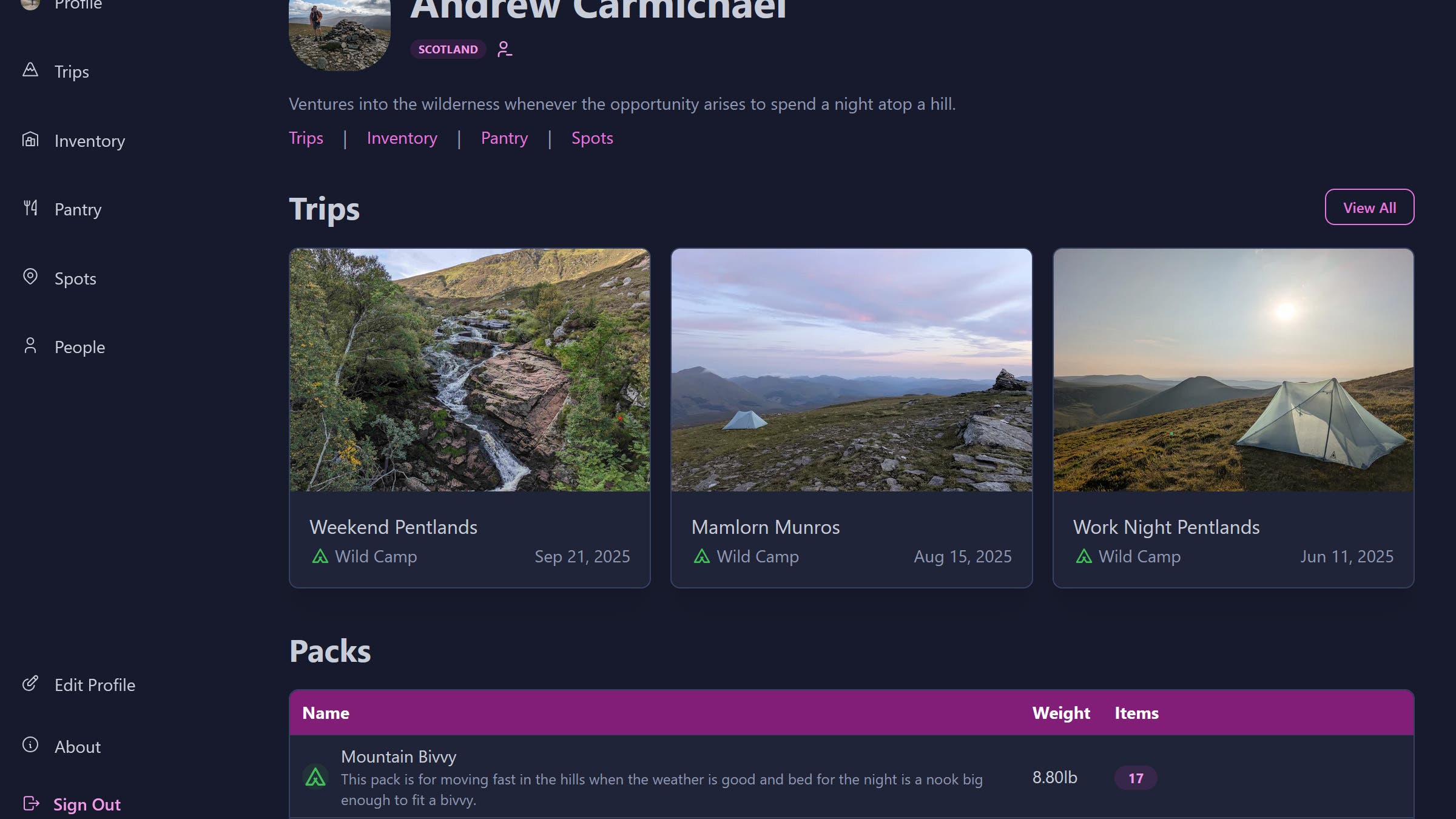Open the Work Night Pentlands trip card

pyautogui.click(x=1234, y=417)
